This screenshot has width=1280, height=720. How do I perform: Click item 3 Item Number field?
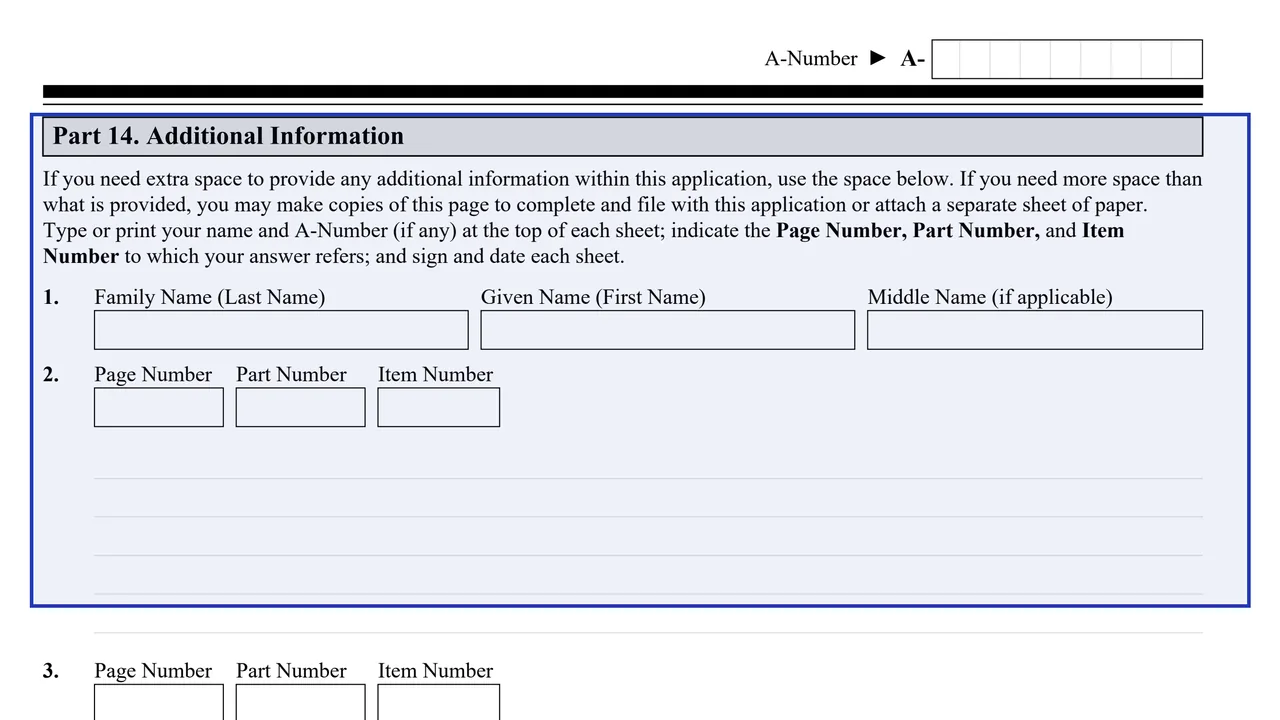coord(439,702)
